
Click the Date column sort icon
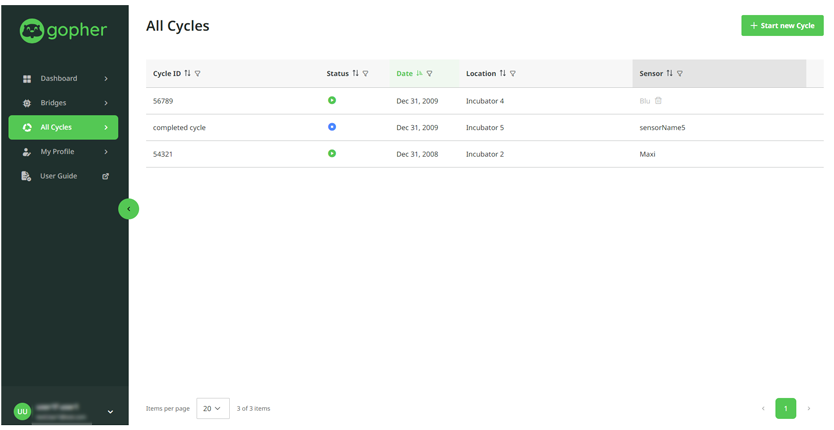[x=419, y=74]
